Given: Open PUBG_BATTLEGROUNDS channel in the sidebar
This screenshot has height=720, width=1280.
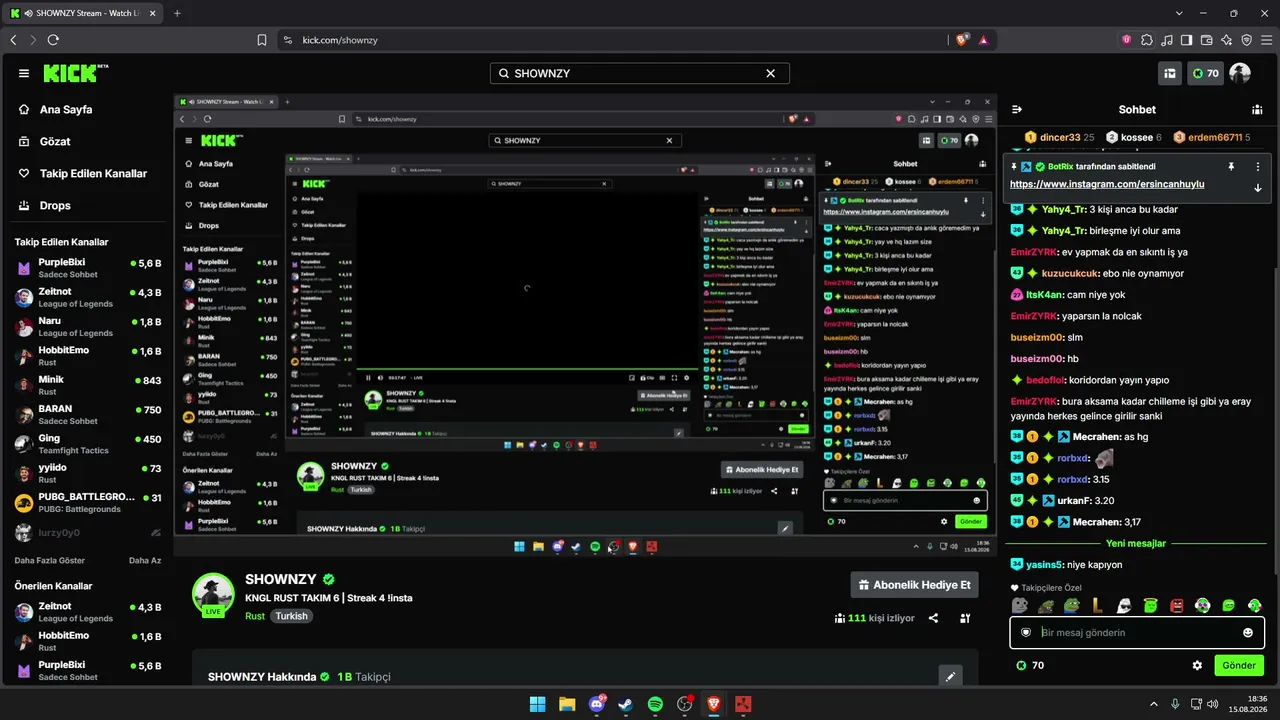Looking at the screenshot, I should click(87, 502).
